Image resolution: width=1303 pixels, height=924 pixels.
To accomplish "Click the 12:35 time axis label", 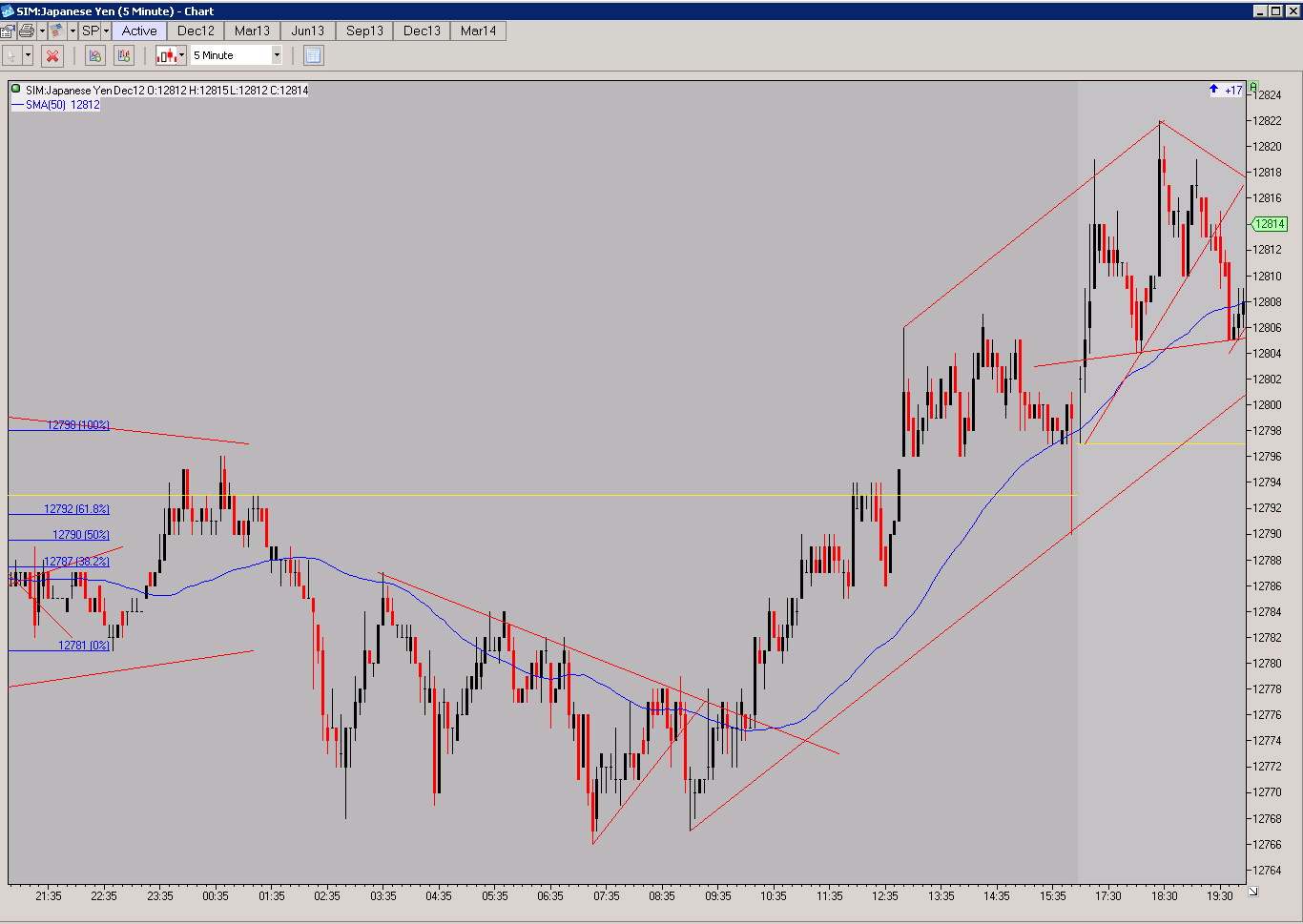I will click(x=885, y=896).
